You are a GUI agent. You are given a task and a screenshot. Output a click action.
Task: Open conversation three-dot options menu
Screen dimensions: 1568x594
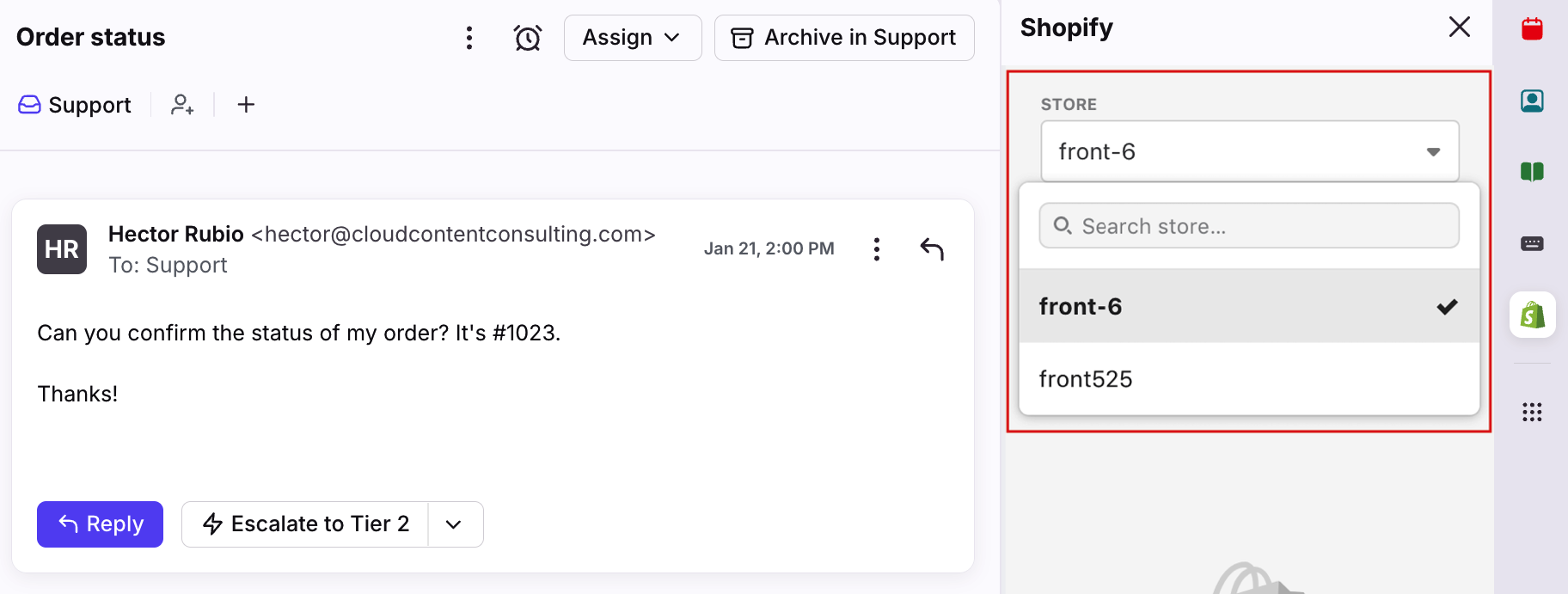pyautogui.click(x=469, y=38)
